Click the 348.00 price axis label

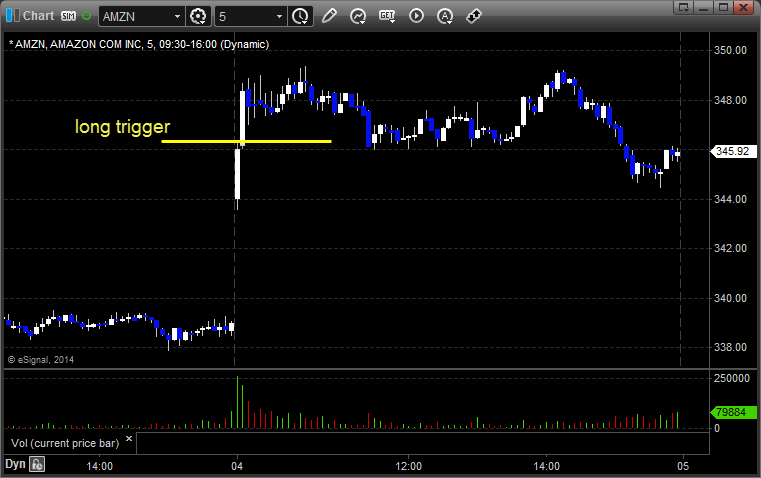pyautogui.click(x=730, y=100)
